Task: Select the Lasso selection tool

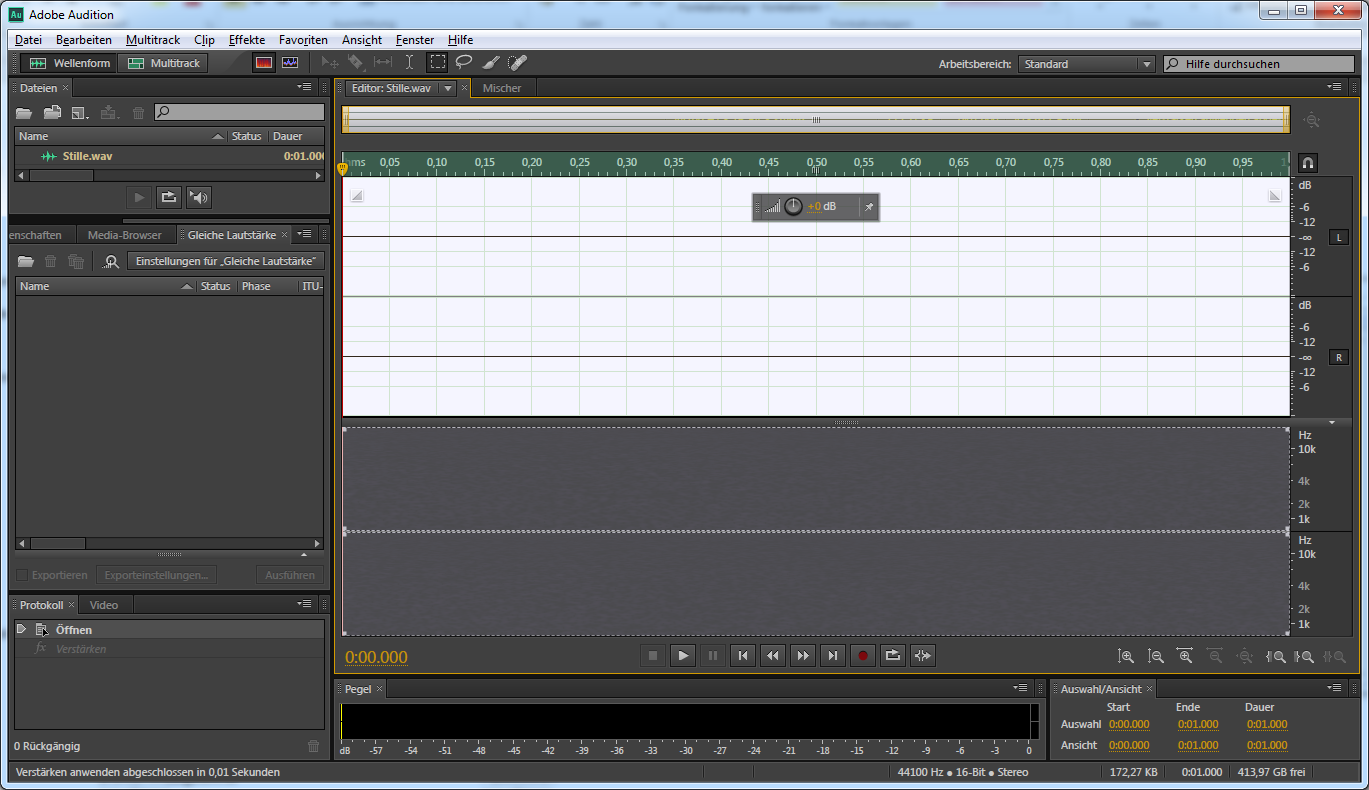Action: click(464, 63)
